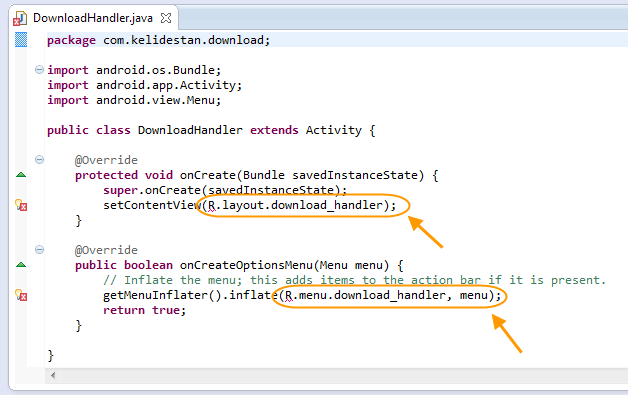Click the first @Override annotation above onCreate
This screenshot has width=628, height=395.
(106, 160)
